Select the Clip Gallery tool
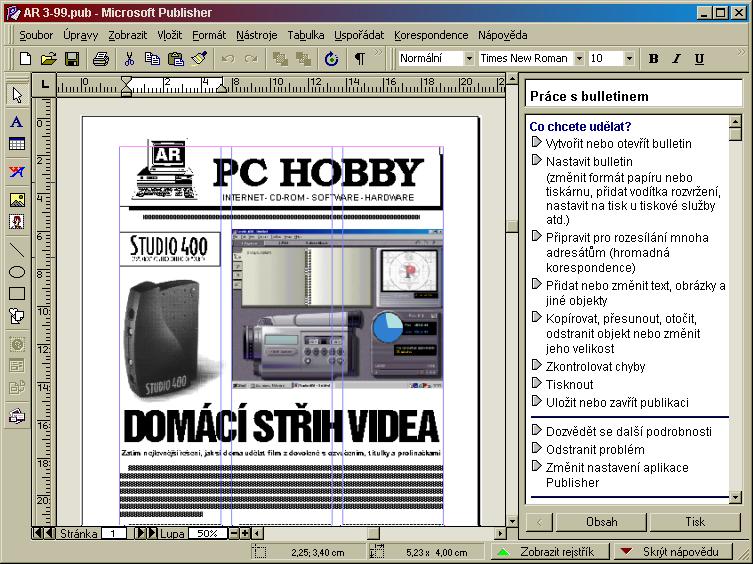 tap(17, 221)
